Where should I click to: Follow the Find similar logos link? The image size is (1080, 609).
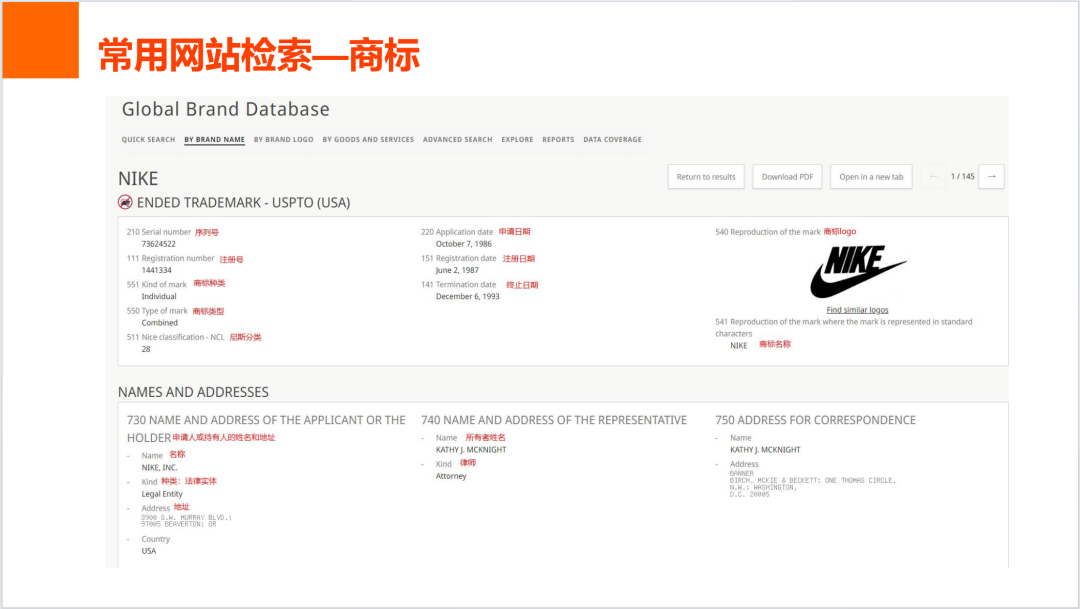click(x=858, y=310)
